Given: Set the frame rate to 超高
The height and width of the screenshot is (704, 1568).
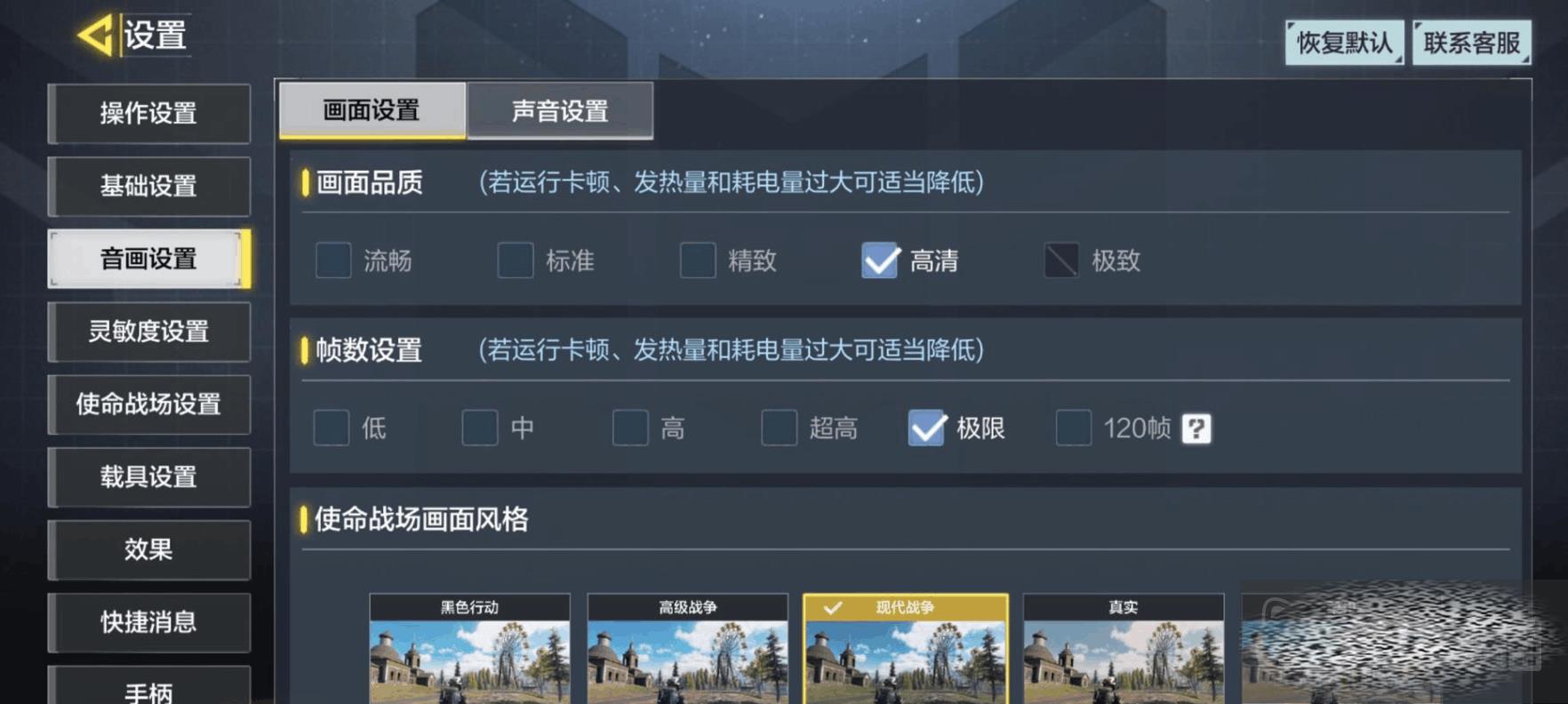Looking at the screenshot, I should click(779, 428).
